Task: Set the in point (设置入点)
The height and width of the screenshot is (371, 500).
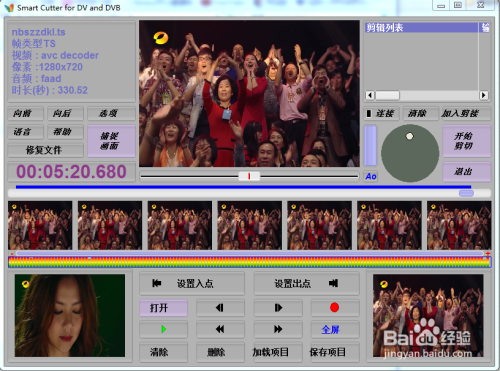Action: click(x=192, y=284)
